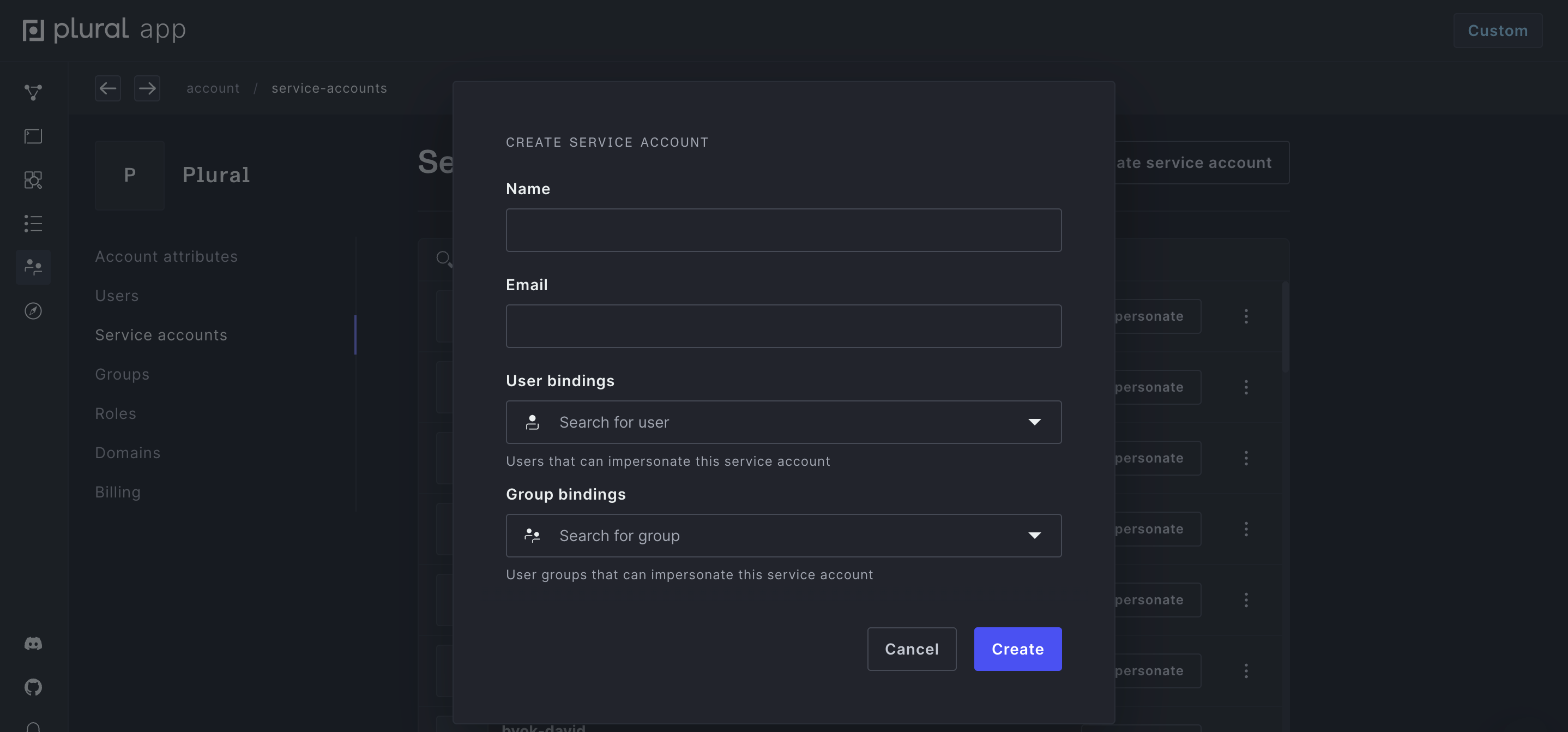Screen dimensions: 1568x732
Task: Click the back arrow navigation icon
Action: pyautogui.click(x=108, y=88)
